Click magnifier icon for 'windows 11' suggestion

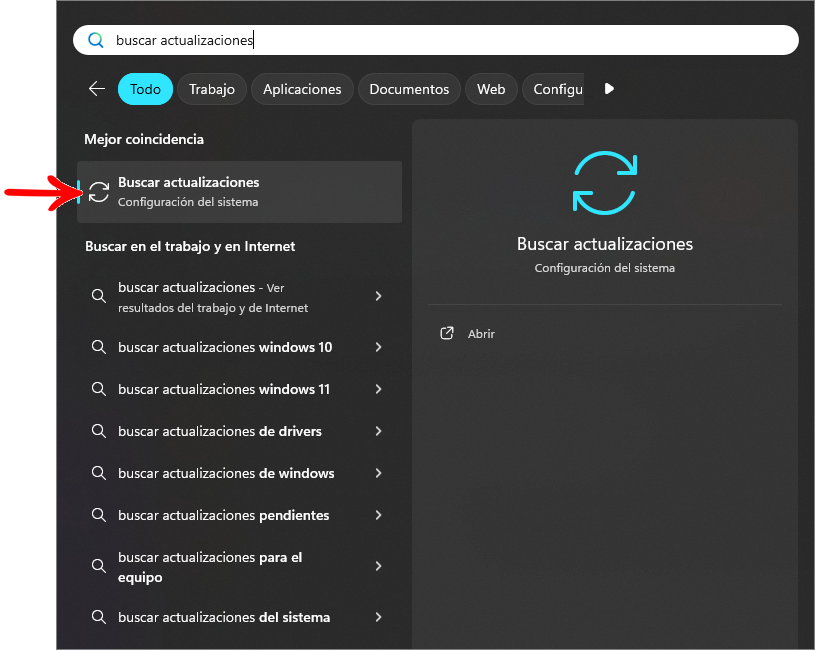pos(99,389)
